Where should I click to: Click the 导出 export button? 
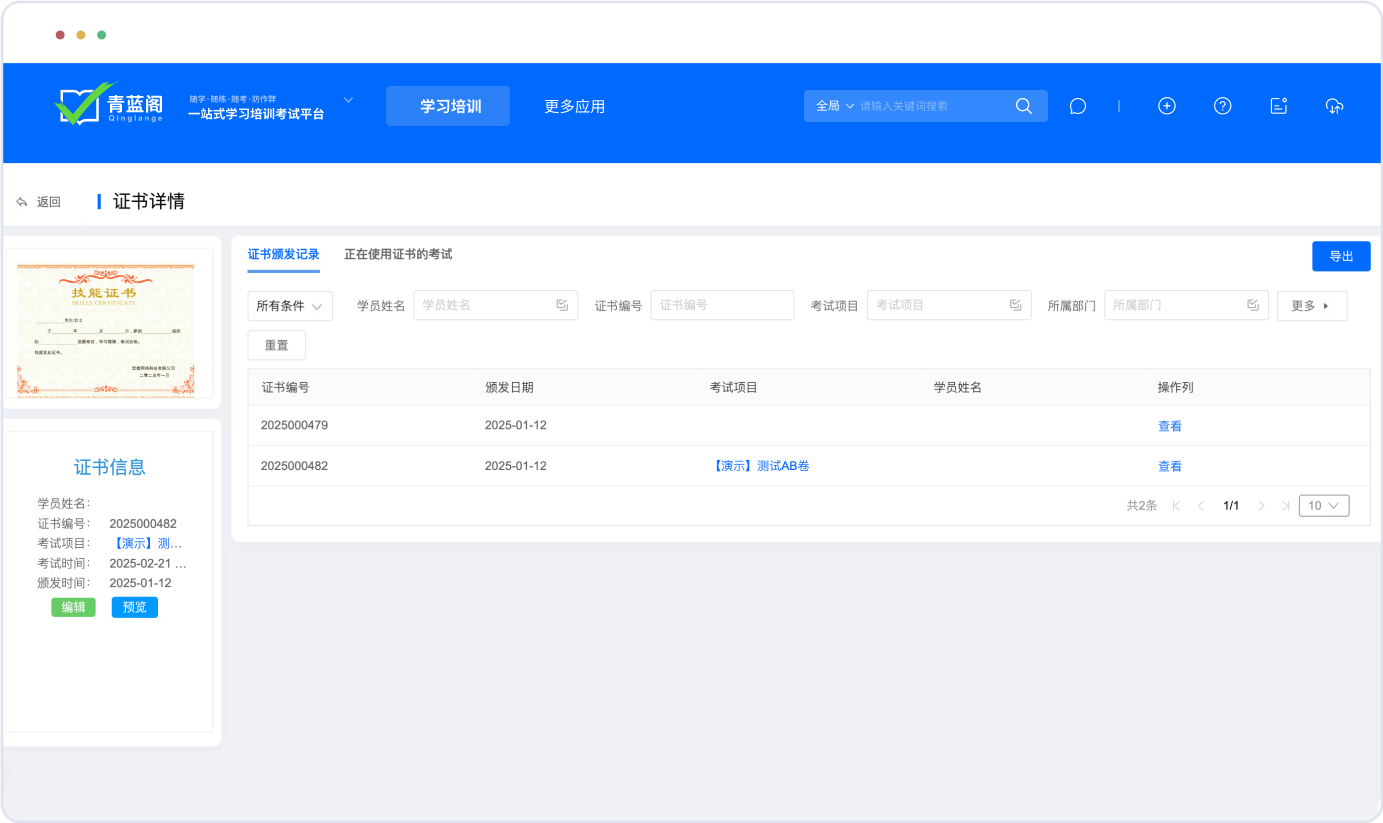(x=1340, y=257)
